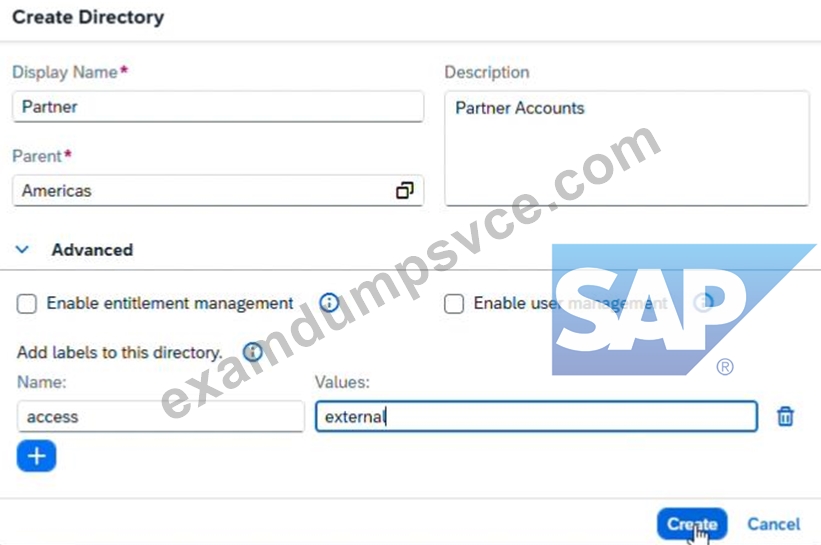Show info about user management

(x=703, y=303)
